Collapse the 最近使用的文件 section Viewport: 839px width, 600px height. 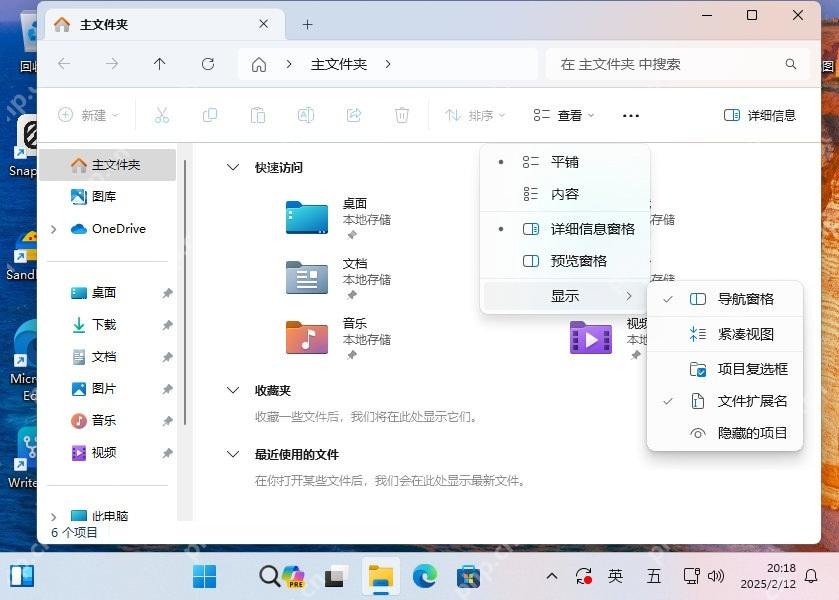pos(233,454)
